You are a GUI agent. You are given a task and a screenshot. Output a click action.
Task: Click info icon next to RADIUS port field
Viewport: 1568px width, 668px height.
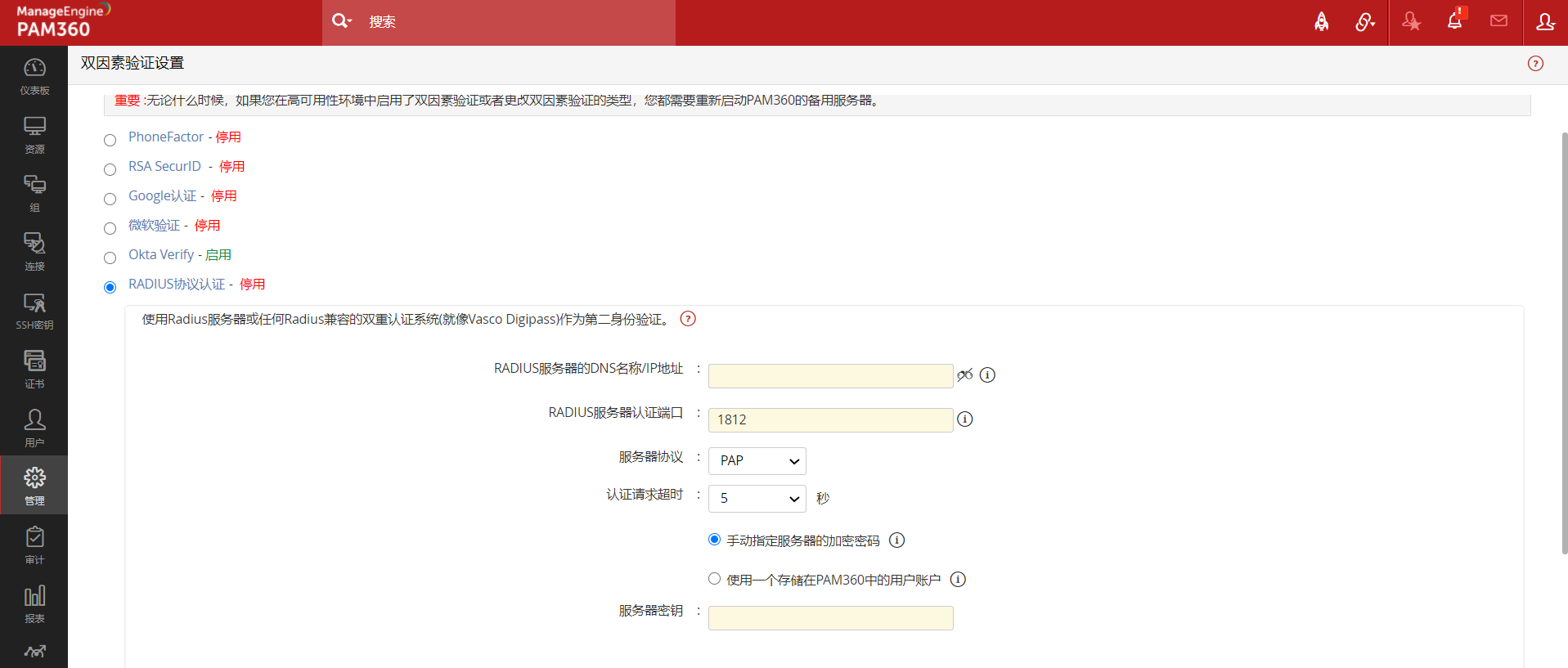tap(965, 419)
